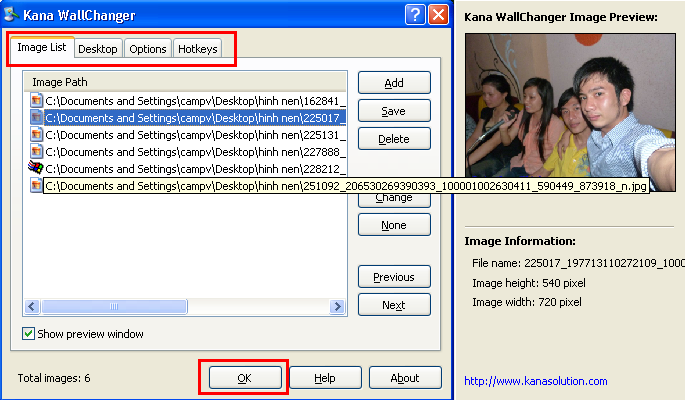
Task: Click the preview photo thumbnail
Action: click(x=570, y=113)
